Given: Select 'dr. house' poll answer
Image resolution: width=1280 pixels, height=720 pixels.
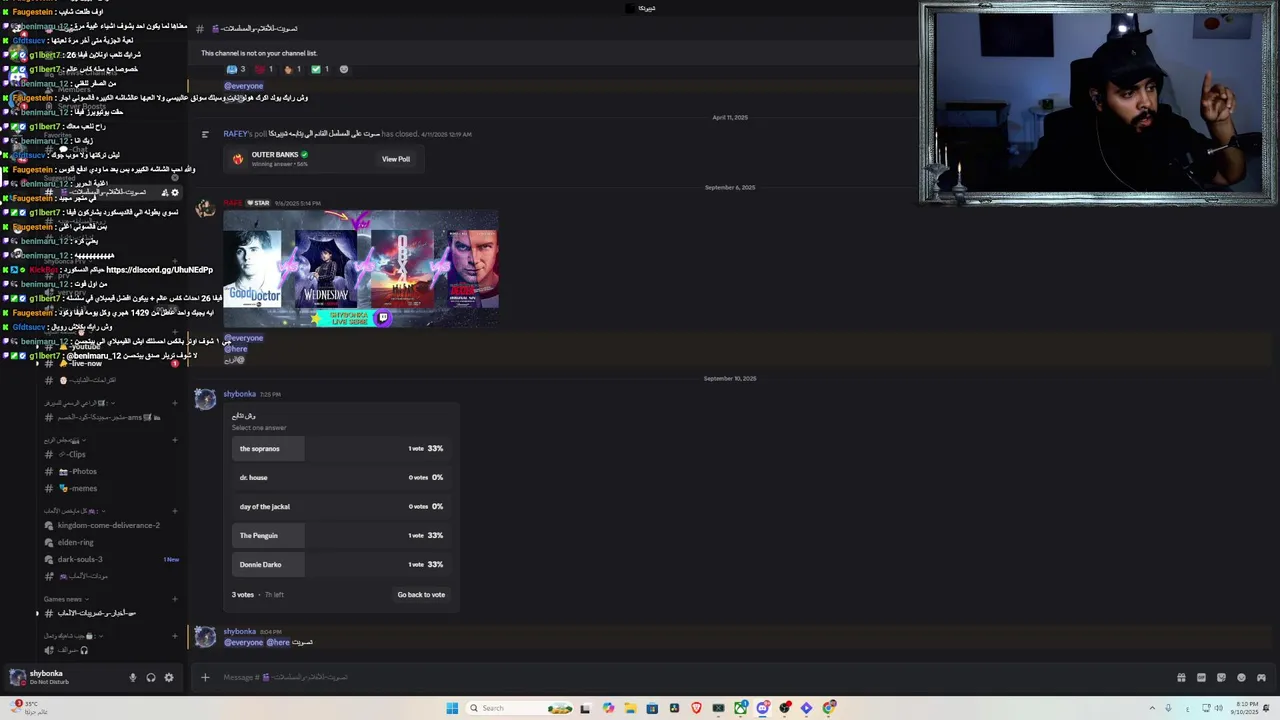Looking at the screenshot, I should click(340, 477).
